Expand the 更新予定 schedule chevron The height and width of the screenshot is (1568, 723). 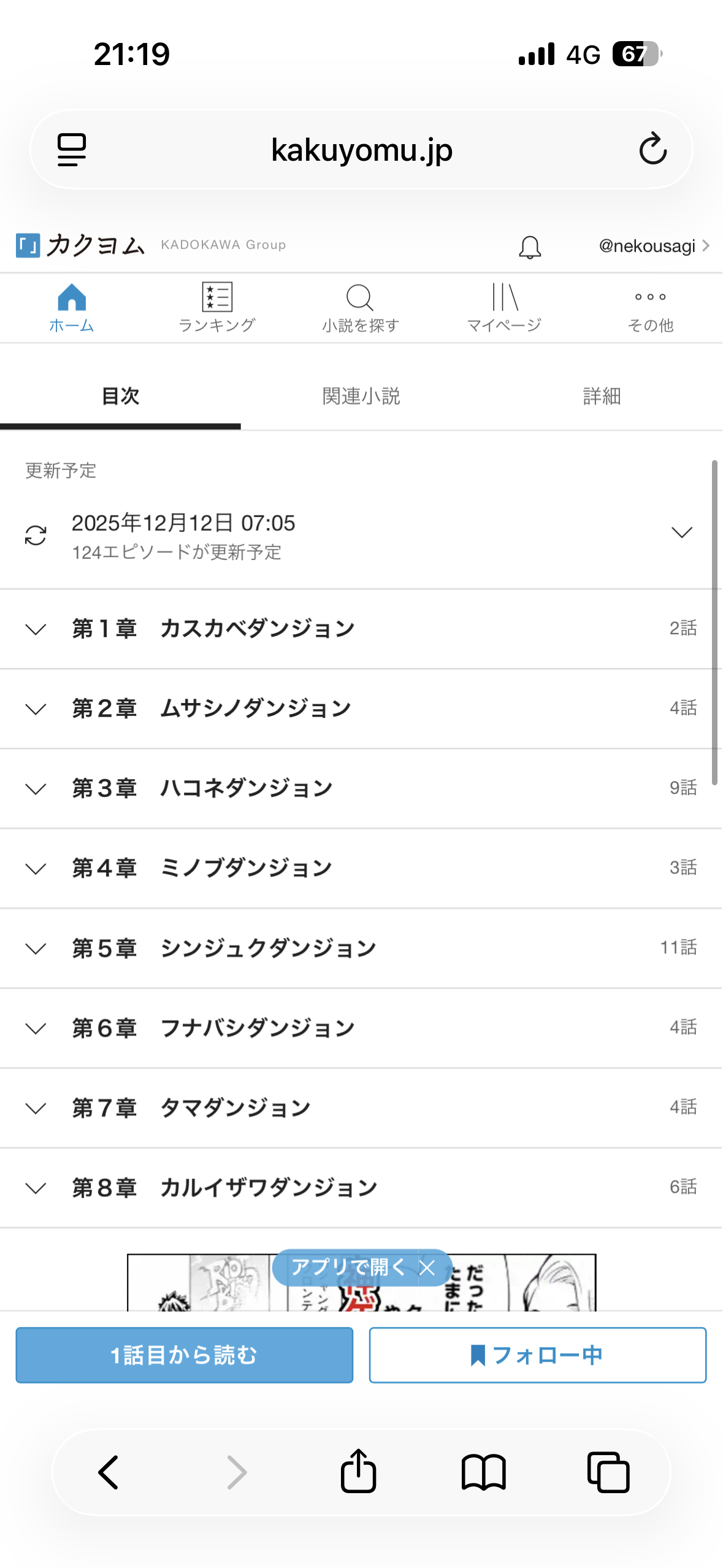click(681, 532)
